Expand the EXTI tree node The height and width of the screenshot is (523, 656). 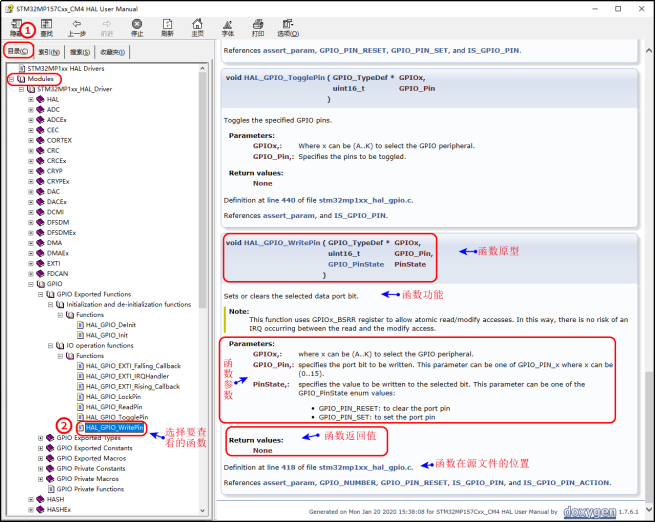(x=31, y=264)
